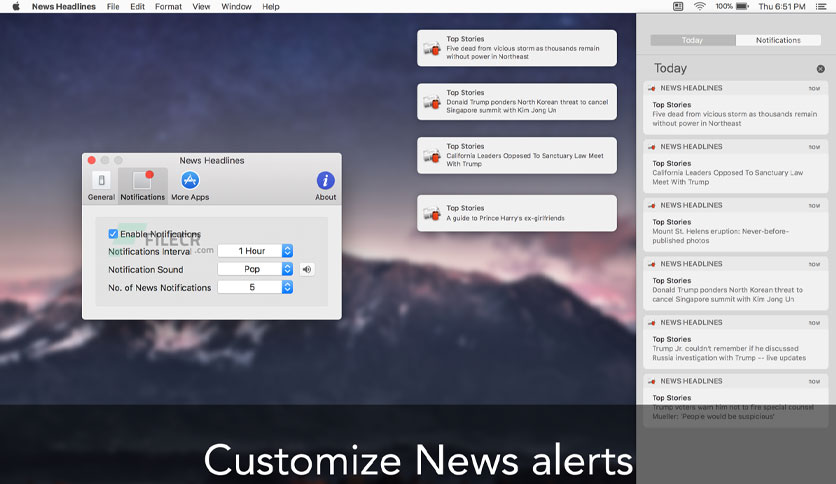836x484 pixels.
Task: Open the Help menu
Action: click(271, 6)
